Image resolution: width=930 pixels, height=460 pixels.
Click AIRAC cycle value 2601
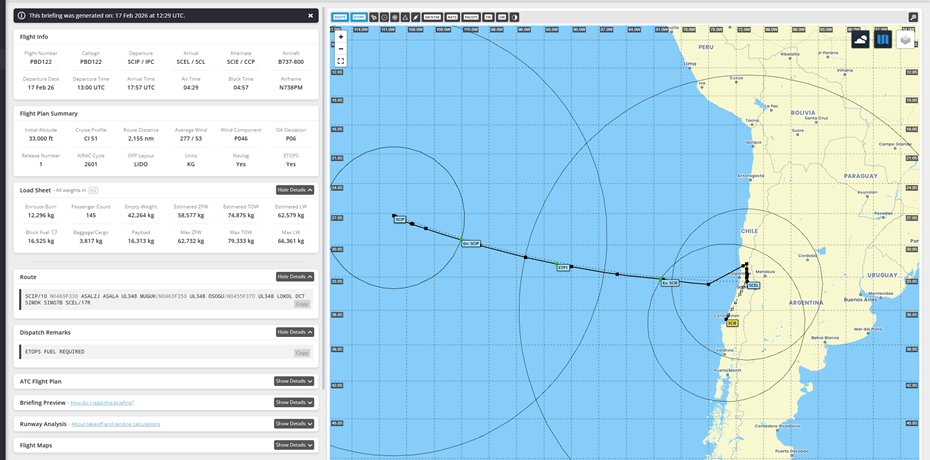(91, 164)
